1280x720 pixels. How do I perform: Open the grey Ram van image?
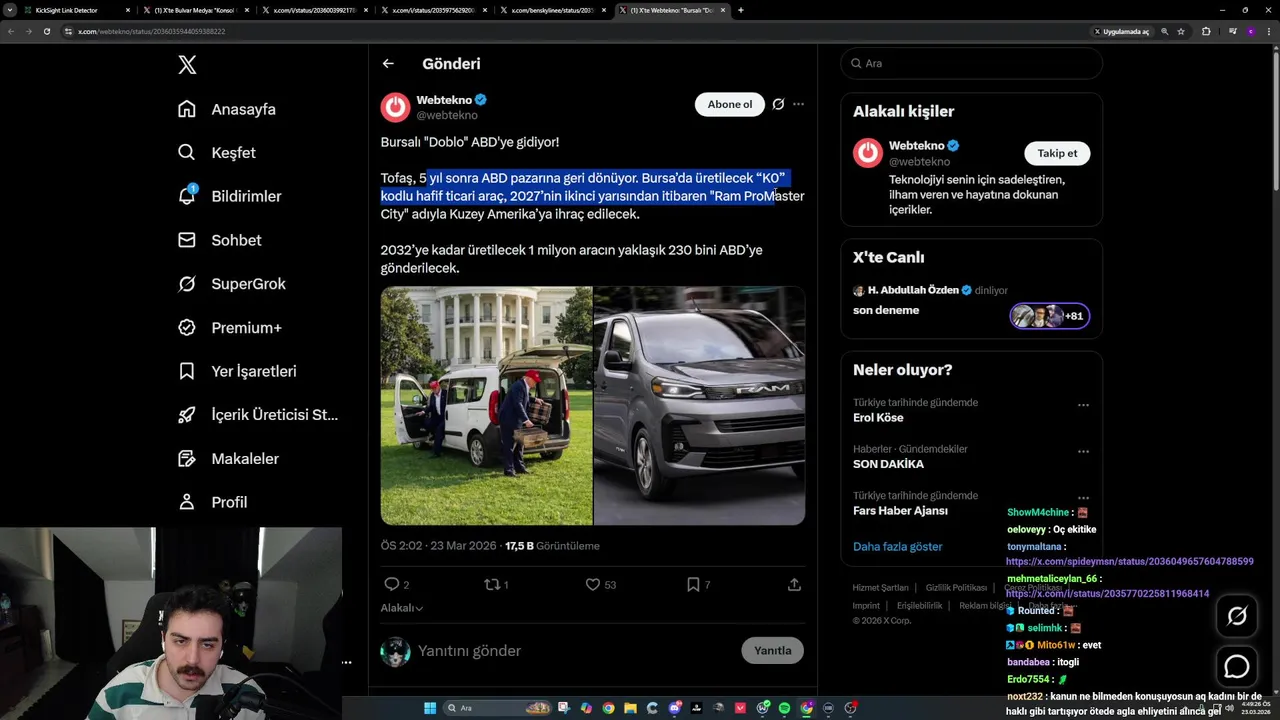699,406
